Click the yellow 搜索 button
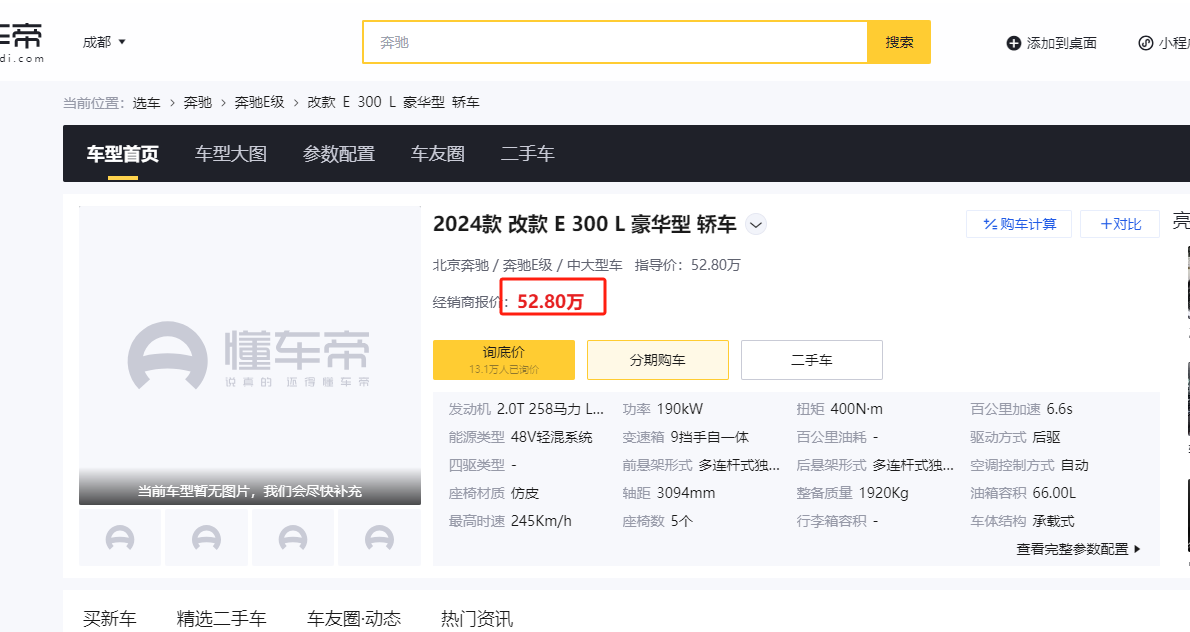 click(899, 42)
